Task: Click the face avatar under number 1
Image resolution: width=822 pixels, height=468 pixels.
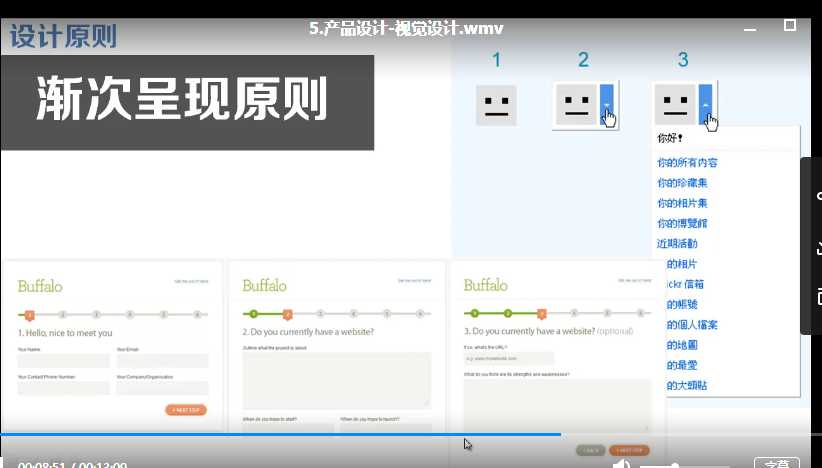Action: (x=496, y=105)
